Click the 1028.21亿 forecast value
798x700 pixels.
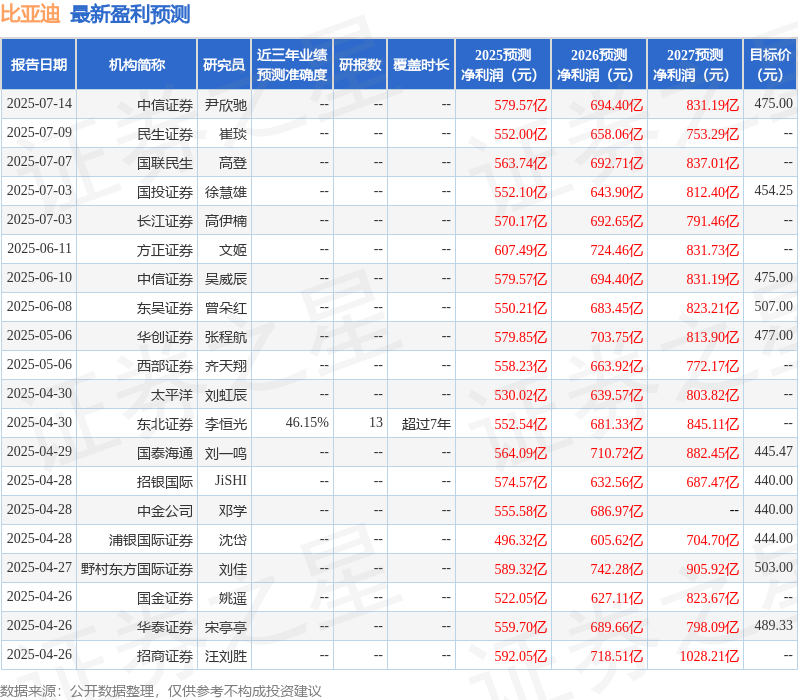coord(709,657)
